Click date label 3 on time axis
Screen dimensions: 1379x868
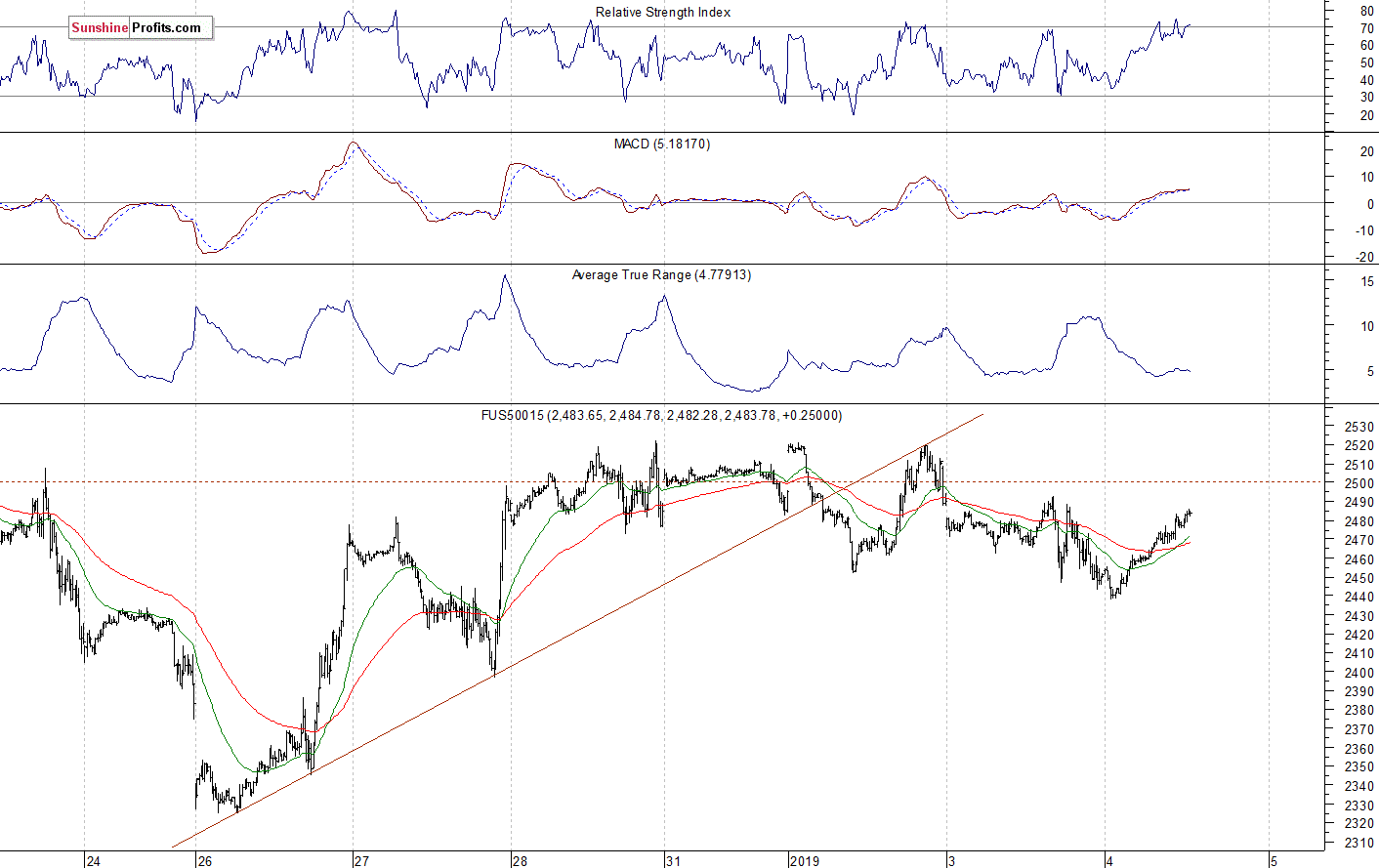(x=952, y=861)
